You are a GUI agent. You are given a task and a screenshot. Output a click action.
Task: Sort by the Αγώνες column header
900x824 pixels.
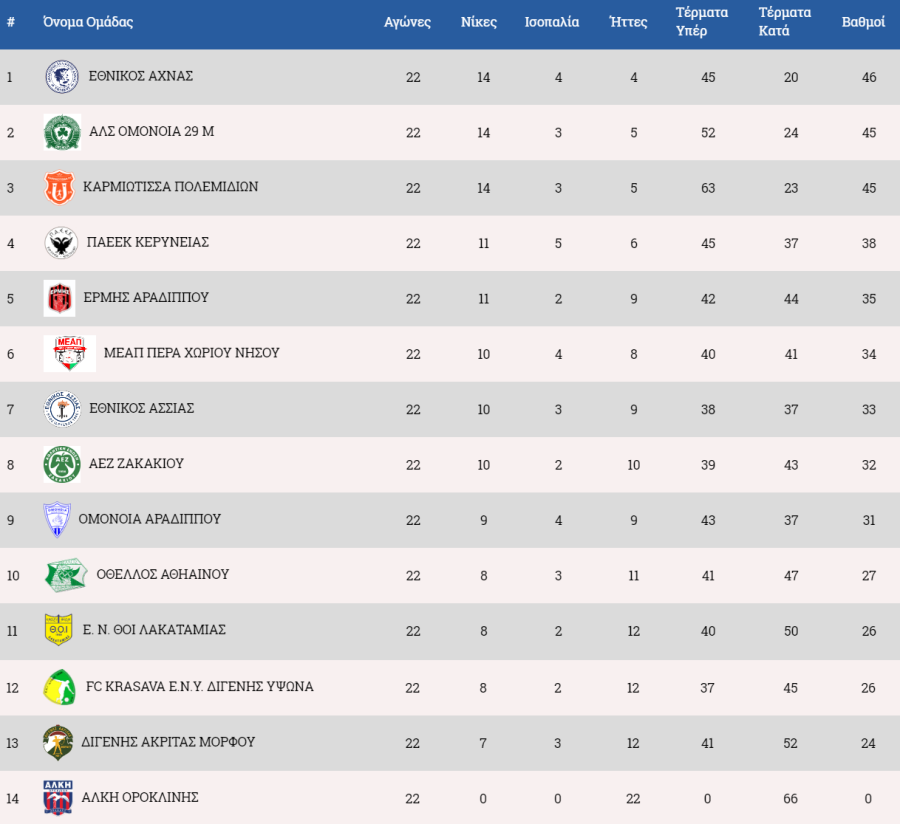coord(408,22)
